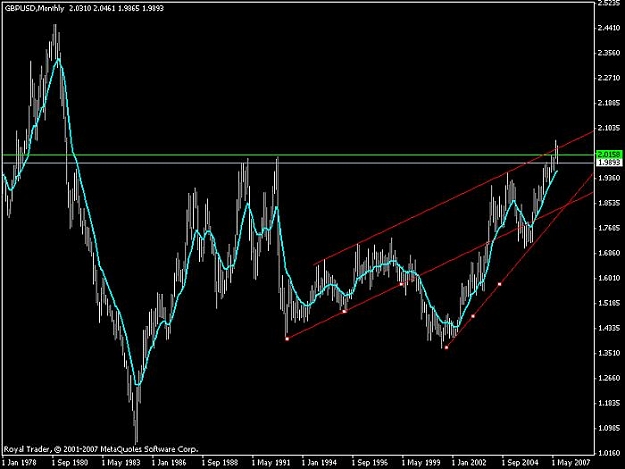Screen dimensions: 625x469
Task: Click the 1.1835 price axis label
Action: pyautogui.click(x=609, y=403)
